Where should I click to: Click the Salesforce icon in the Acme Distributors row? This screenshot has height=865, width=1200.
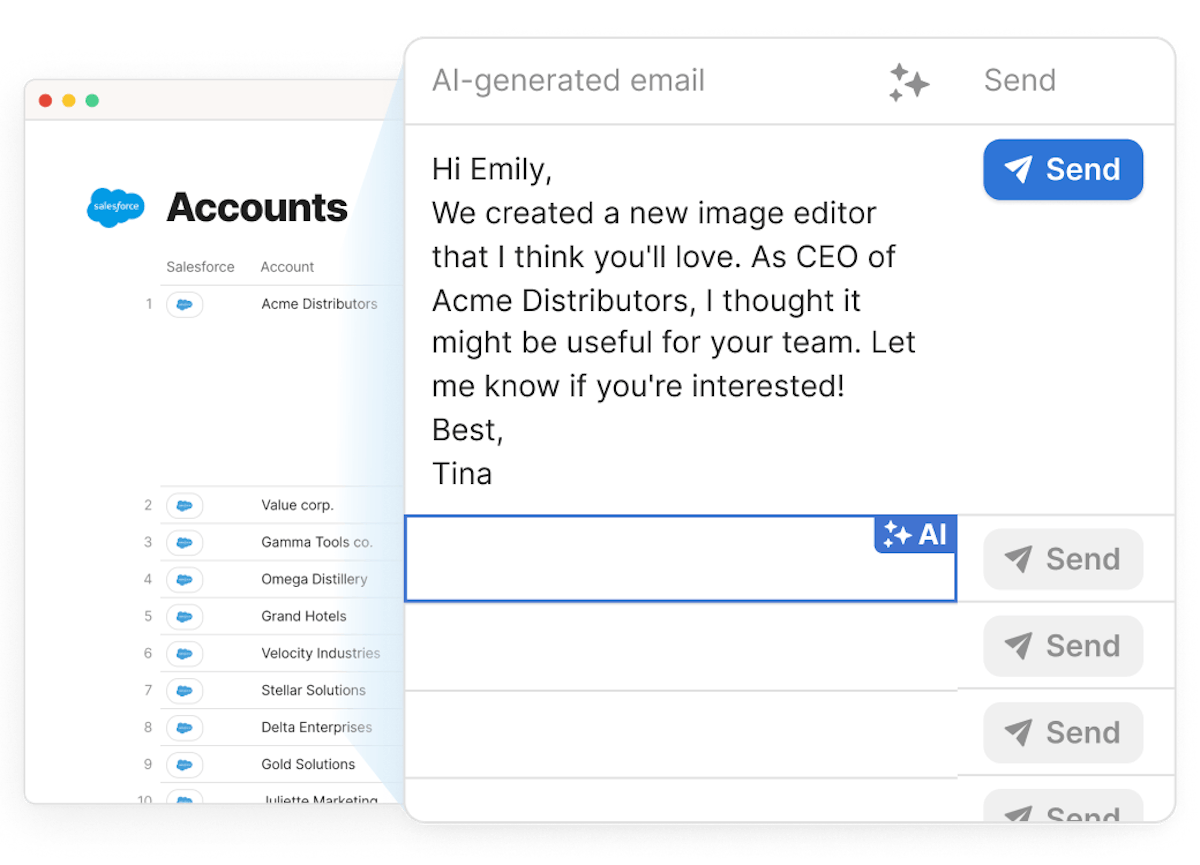click(184, 304)
